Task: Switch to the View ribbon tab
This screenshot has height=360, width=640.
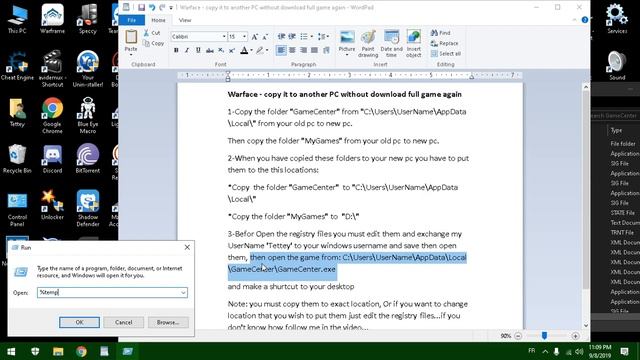Action: coord(184,20)
